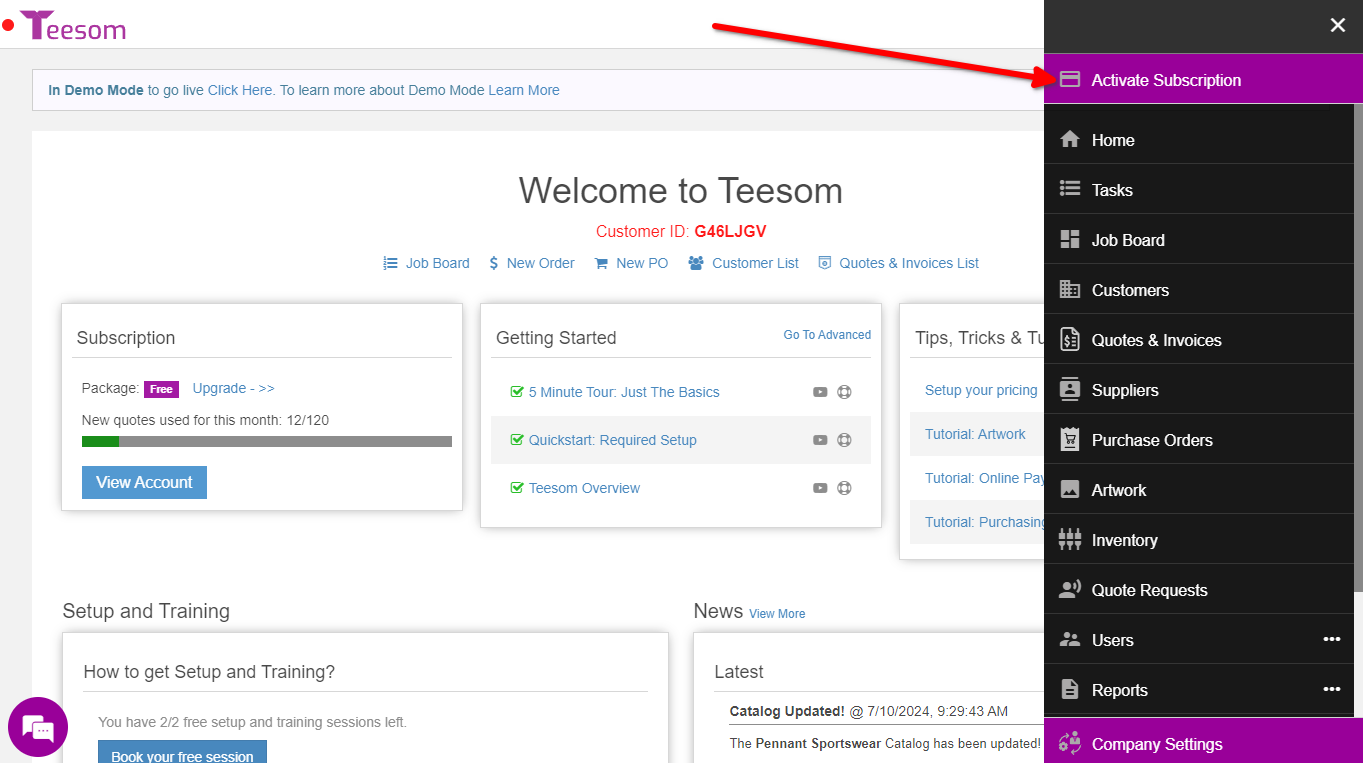
Task: Click the New Order dollar icon
Action: [494, 263]
